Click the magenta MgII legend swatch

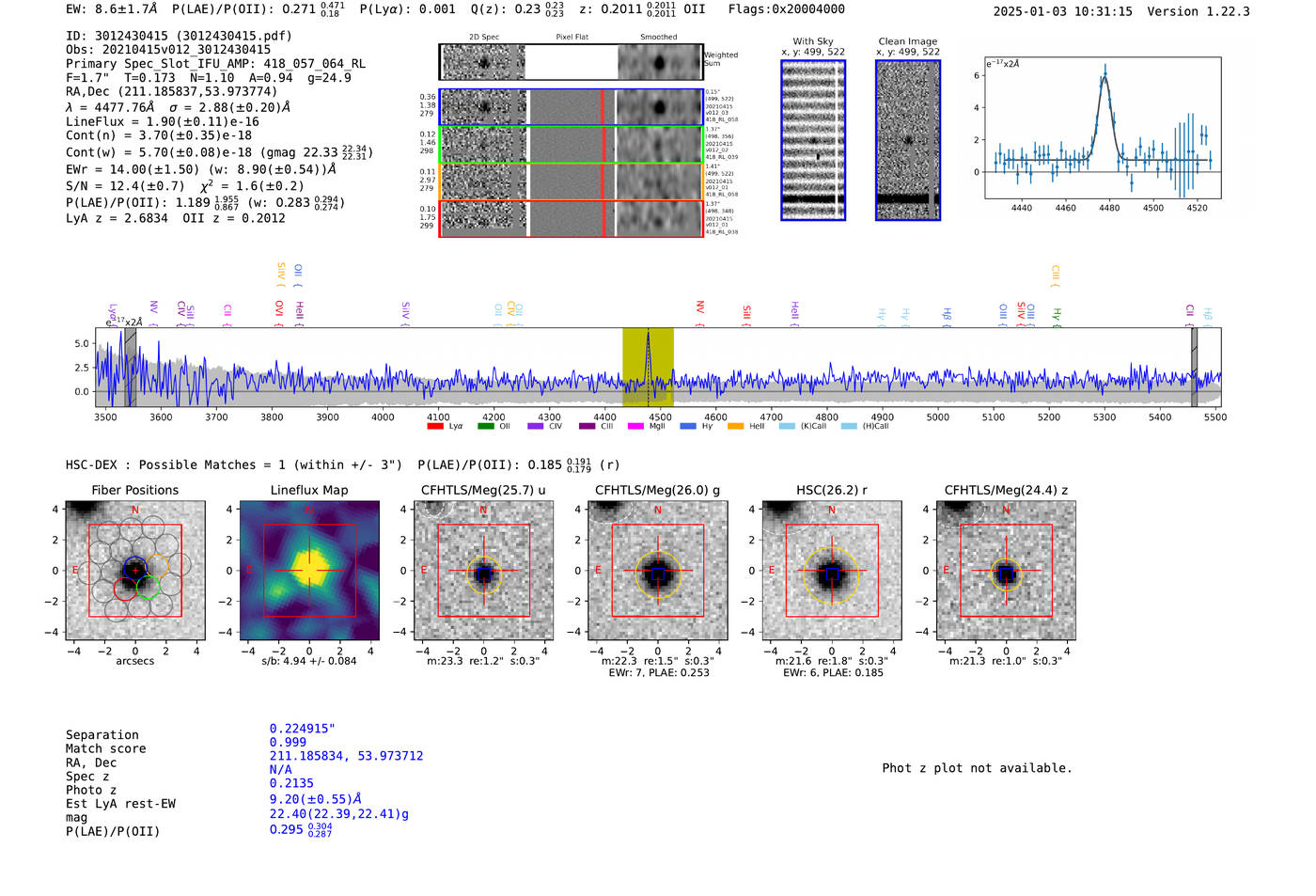(636, 426)
